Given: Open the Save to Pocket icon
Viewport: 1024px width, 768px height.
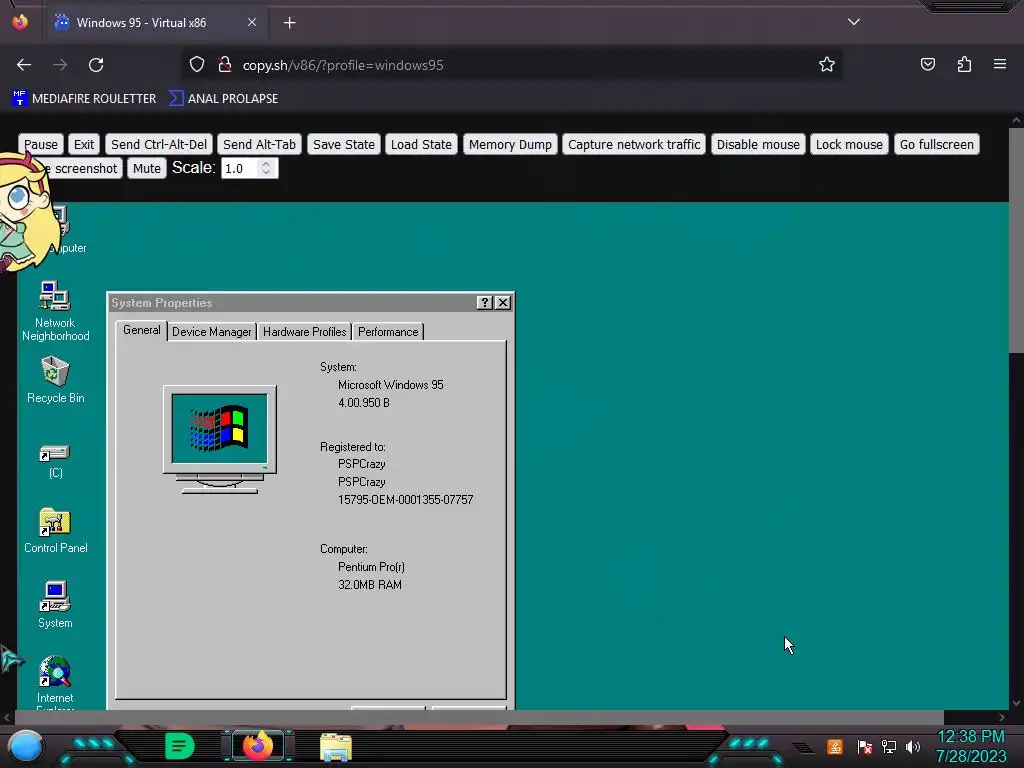Looking at the screenshot, I should click(927, 65).
